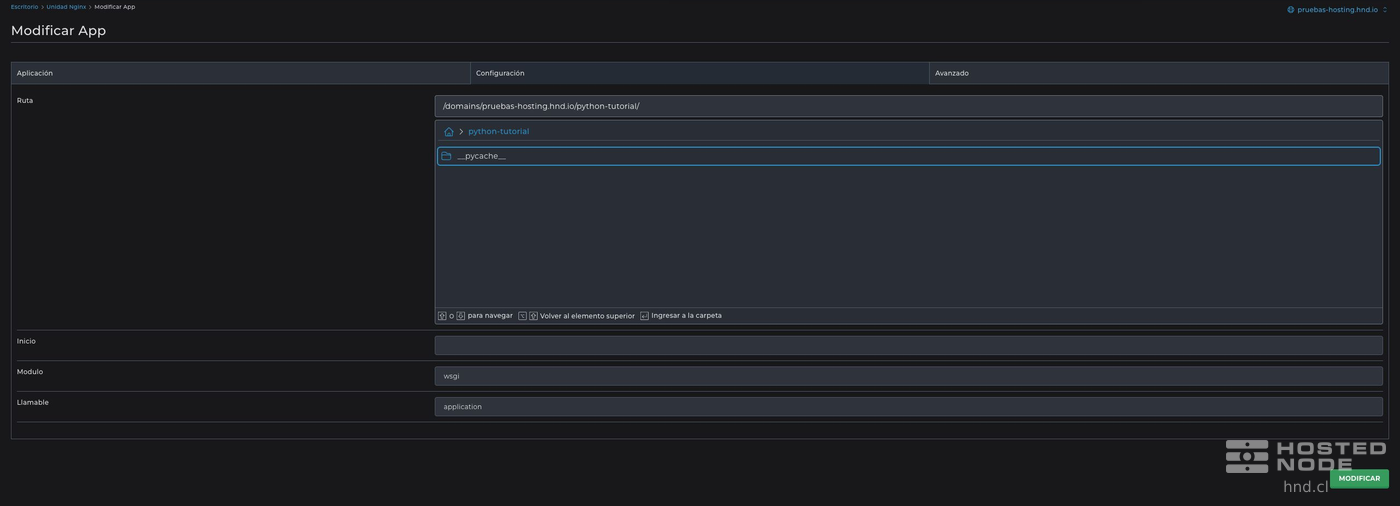Click the 'Modificar App' breadcrumb text
1400x506 pixels.
point(115,7)
